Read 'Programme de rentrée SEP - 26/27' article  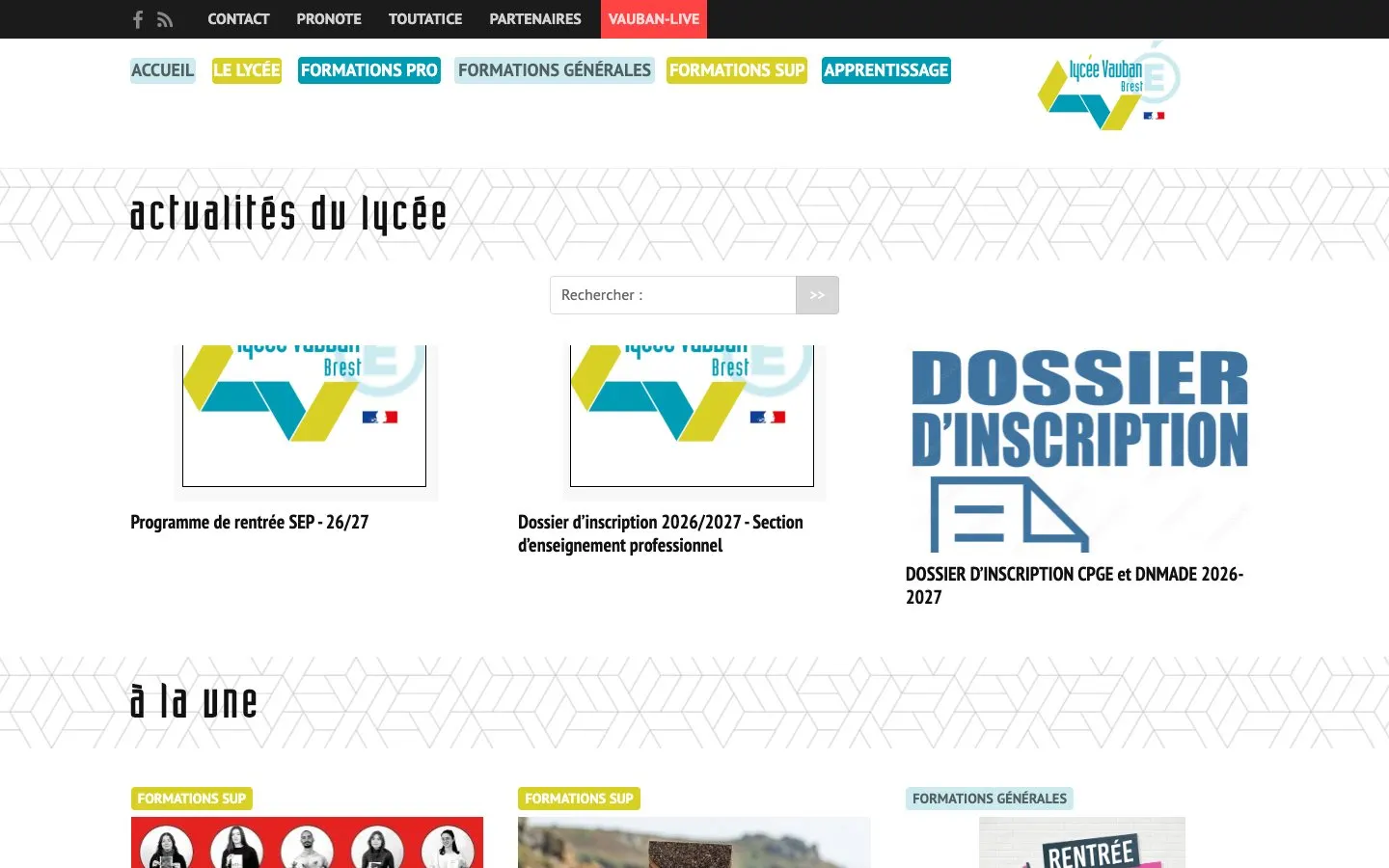(250, 522)
